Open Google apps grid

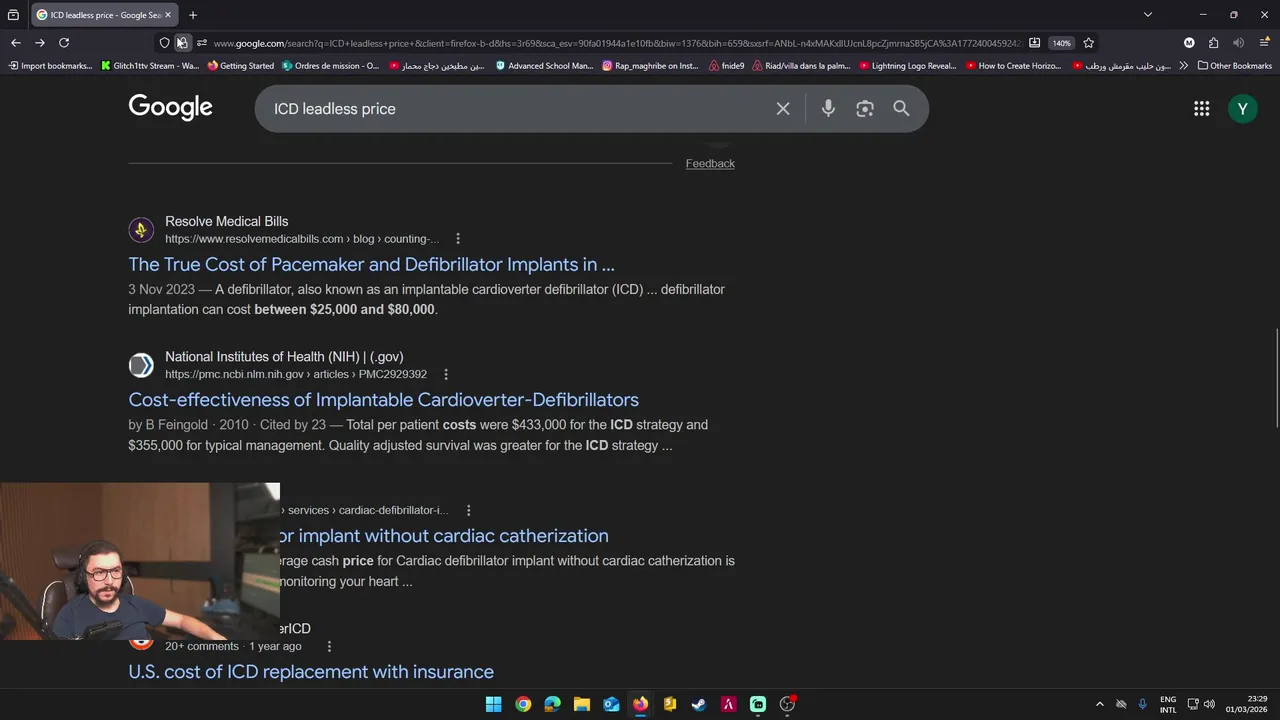1202,109
